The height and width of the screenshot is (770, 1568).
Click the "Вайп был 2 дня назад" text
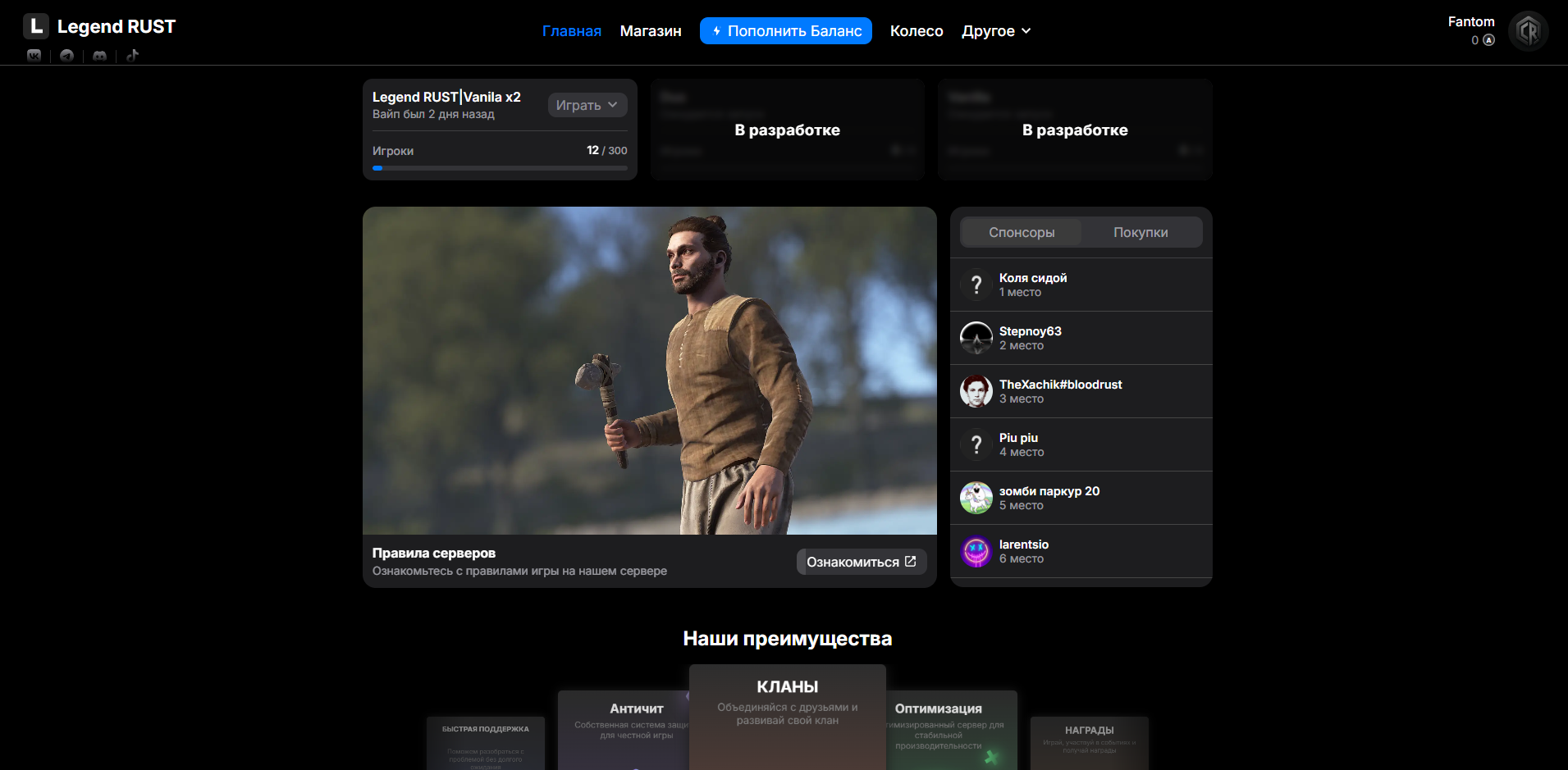tap(433, 114)
